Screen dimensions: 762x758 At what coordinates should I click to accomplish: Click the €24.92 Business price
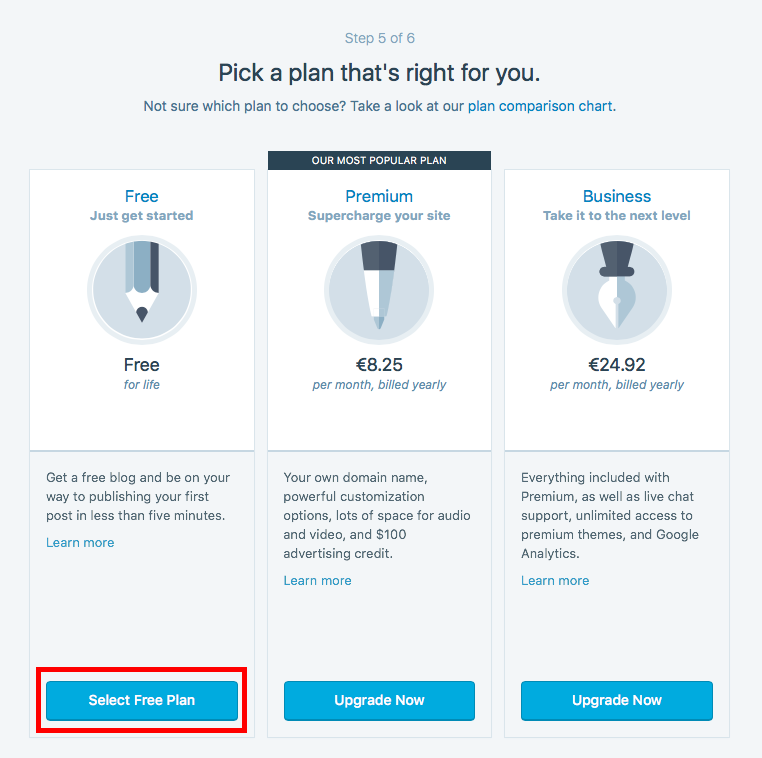point(617,364)
